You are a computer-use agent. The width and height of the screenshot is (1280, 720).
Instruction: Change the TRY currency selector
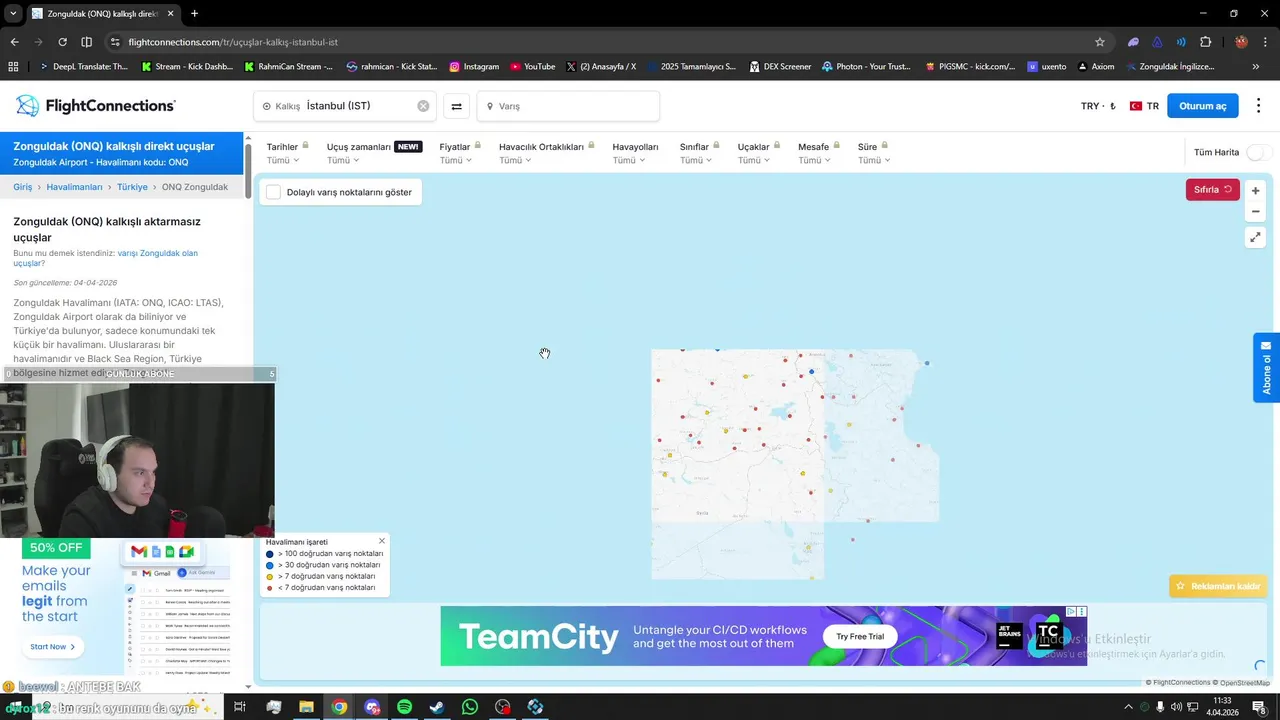pos(1098,106)
